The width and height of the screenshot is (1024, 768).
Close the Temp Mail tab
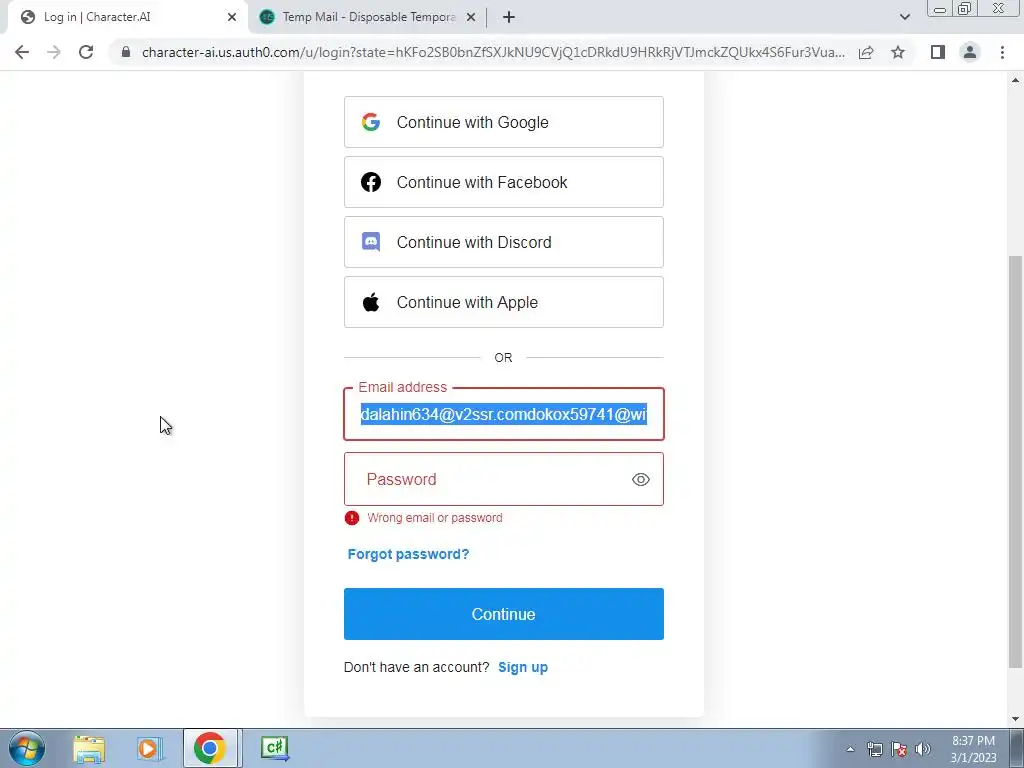coord(470,17)
